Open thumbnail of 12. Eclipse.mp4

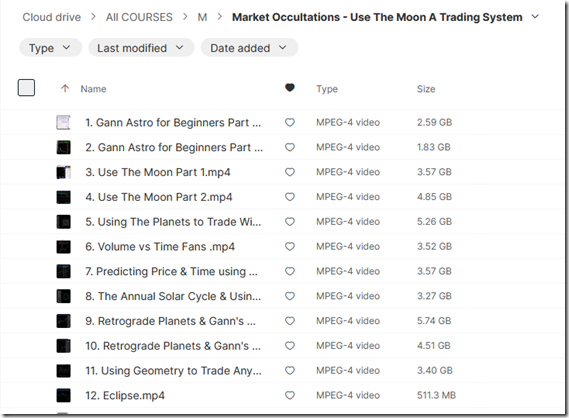click(x=64, y=396)
